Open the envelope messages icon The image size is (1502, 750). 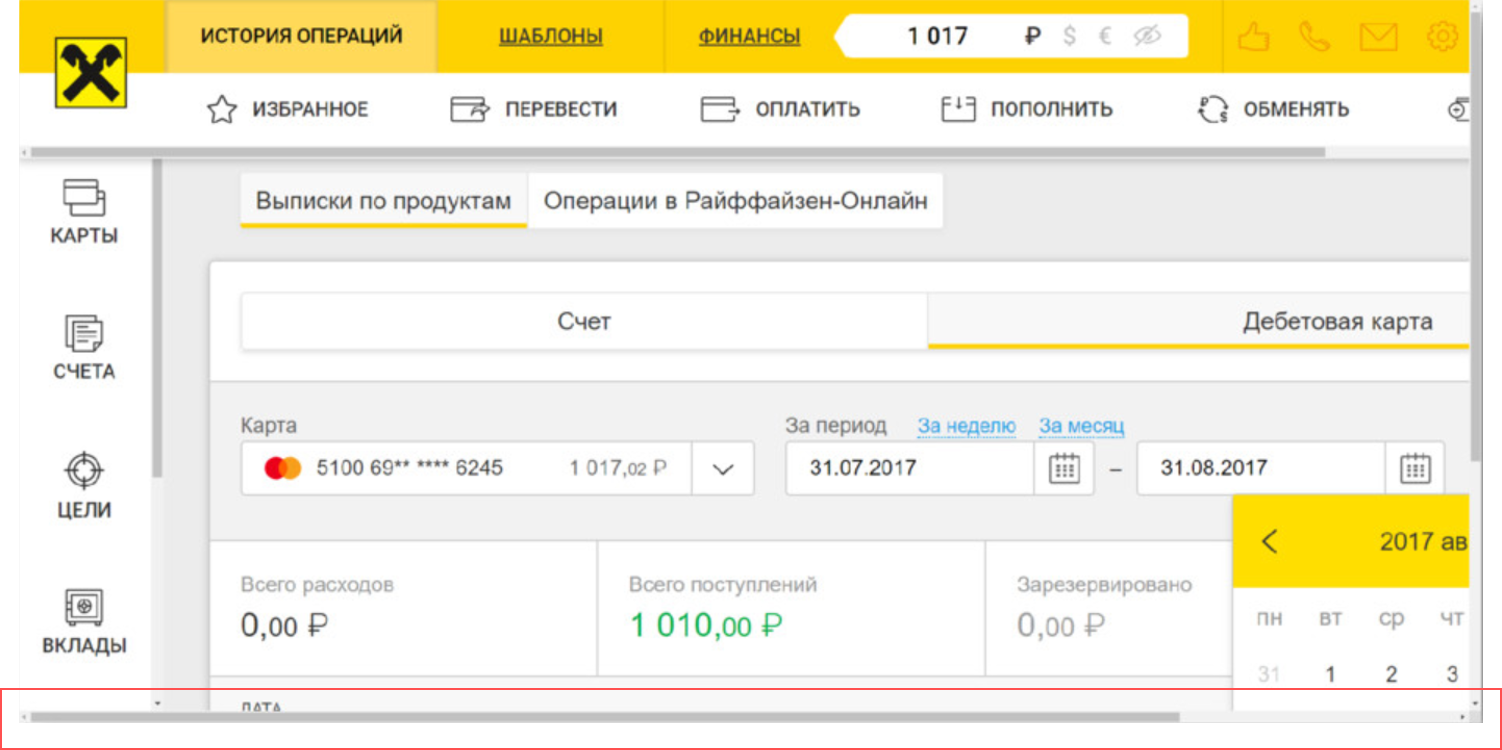coord(1378,37)
